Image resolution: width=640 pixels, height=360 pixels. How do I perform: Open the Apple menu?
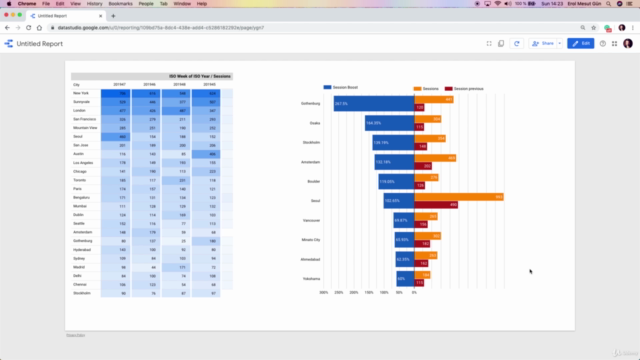(x=9, y=4)
